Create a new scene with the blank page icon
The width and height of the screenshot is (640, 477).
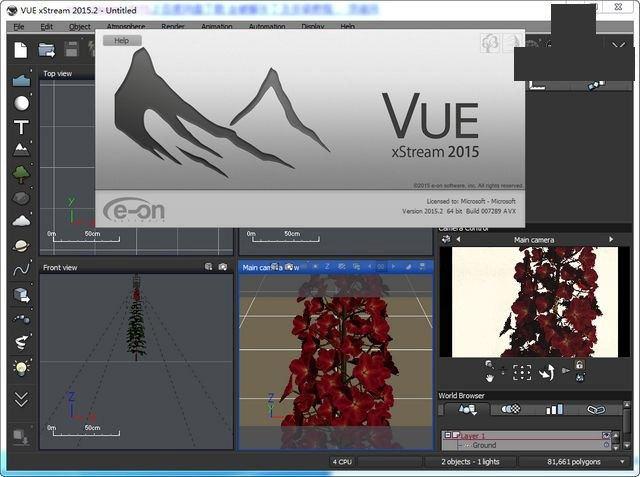[20, 50]
